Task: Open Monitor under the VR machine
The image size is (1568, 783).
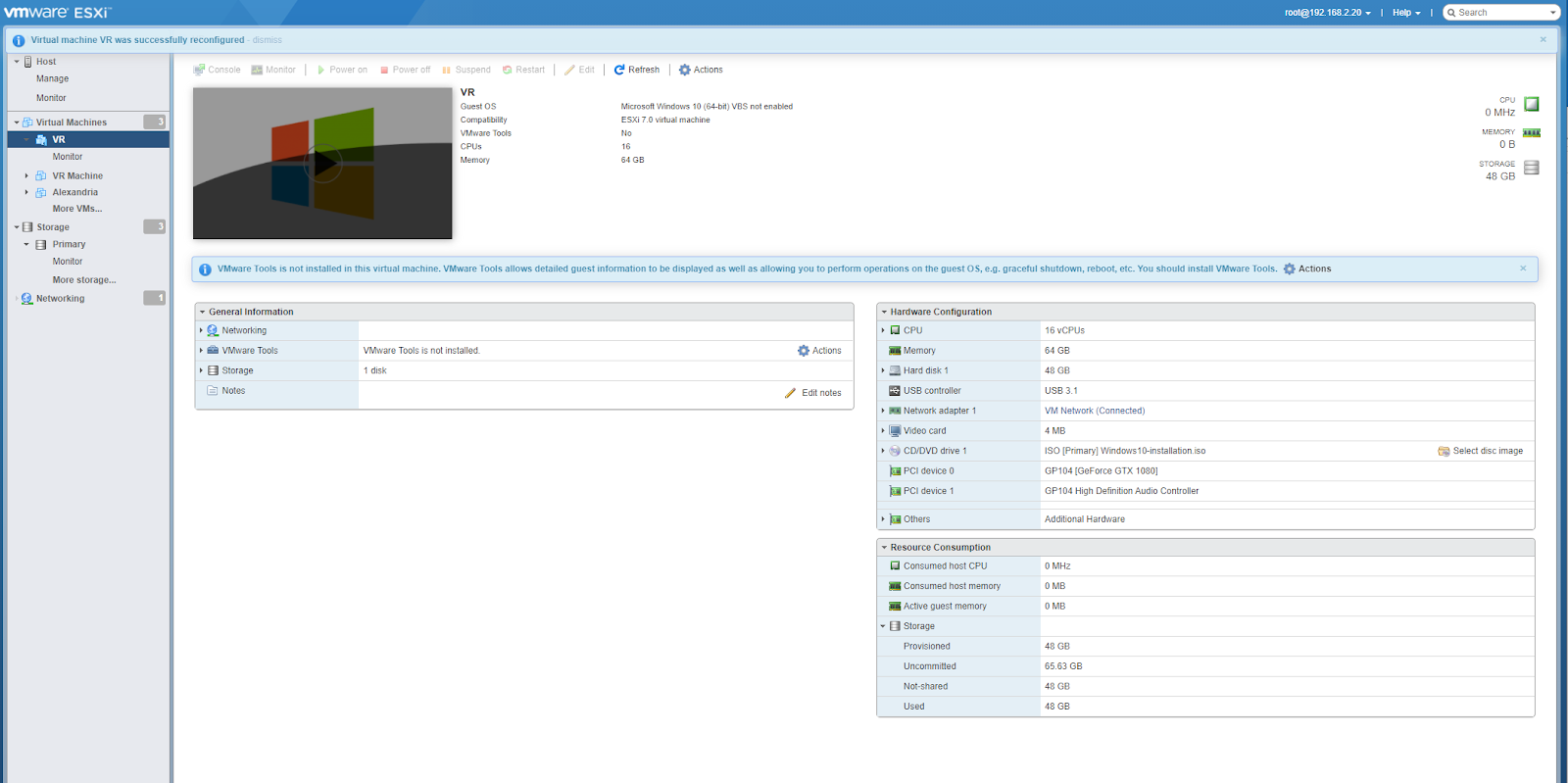Action: 68,157
